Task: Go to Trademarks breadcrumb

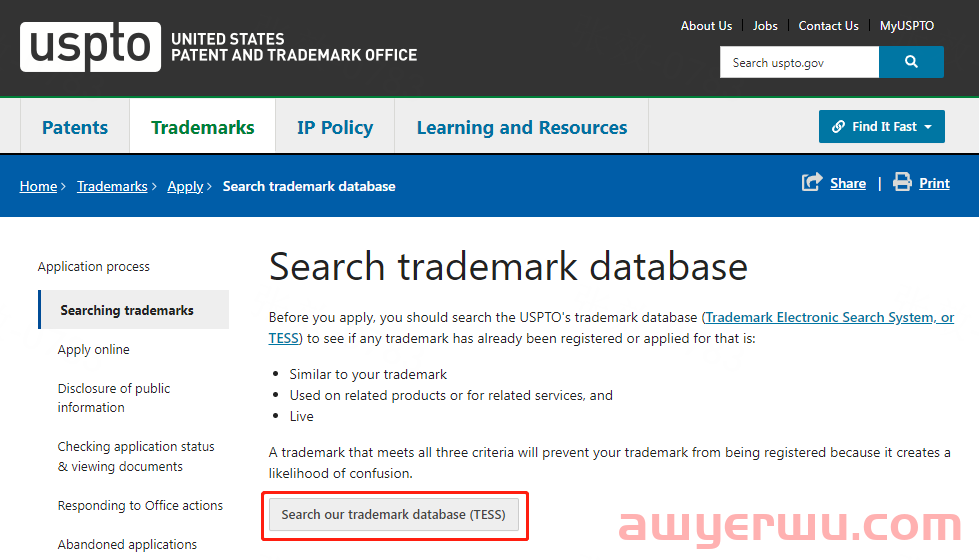Action: 112,186
